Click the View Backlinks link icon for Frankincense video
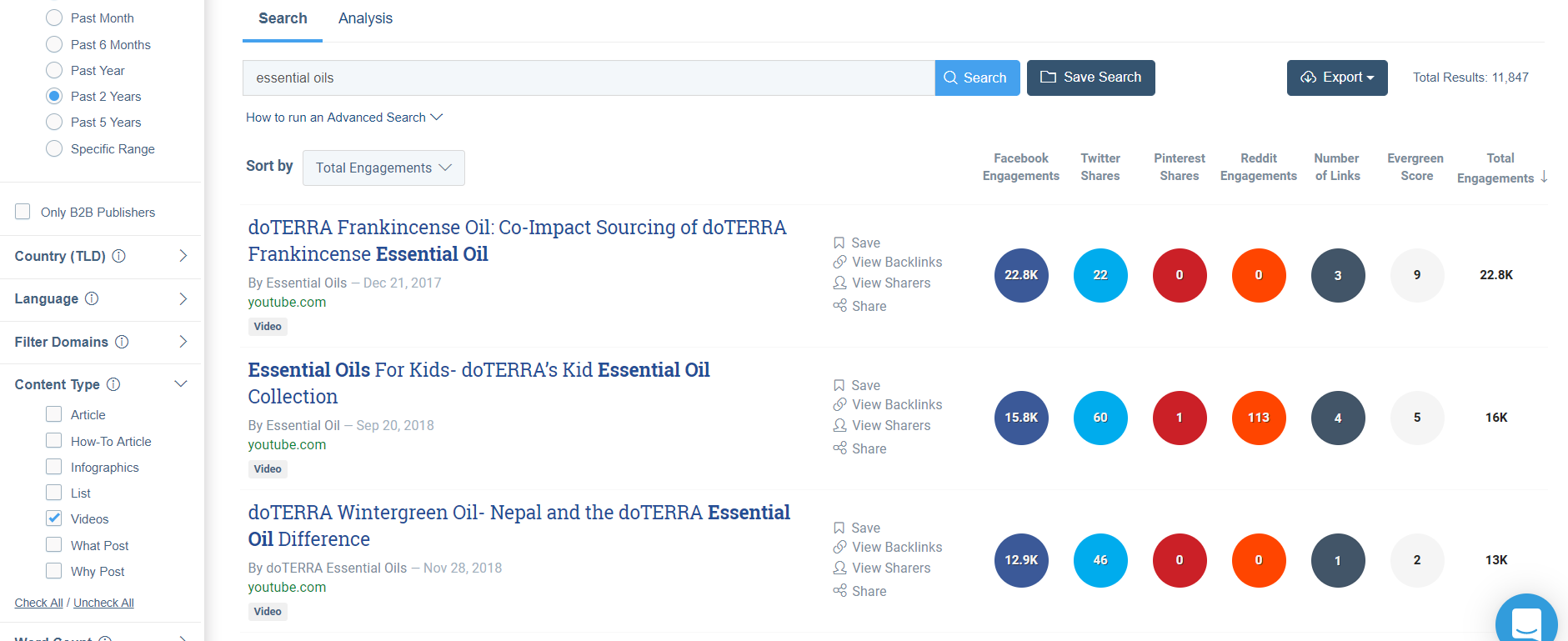 point(839,262)
